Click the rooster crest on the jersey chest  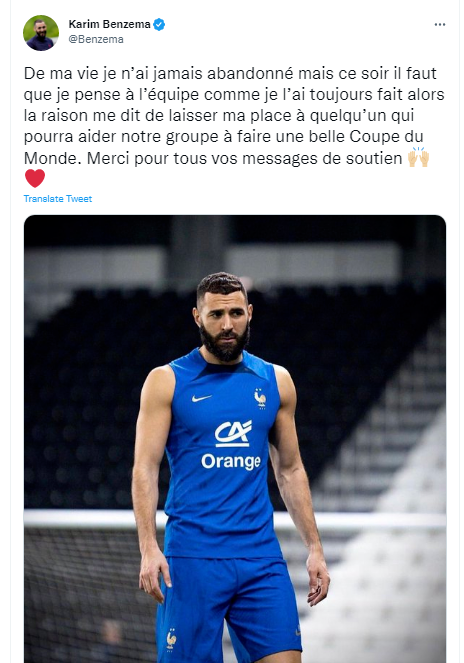coord(260,398)
